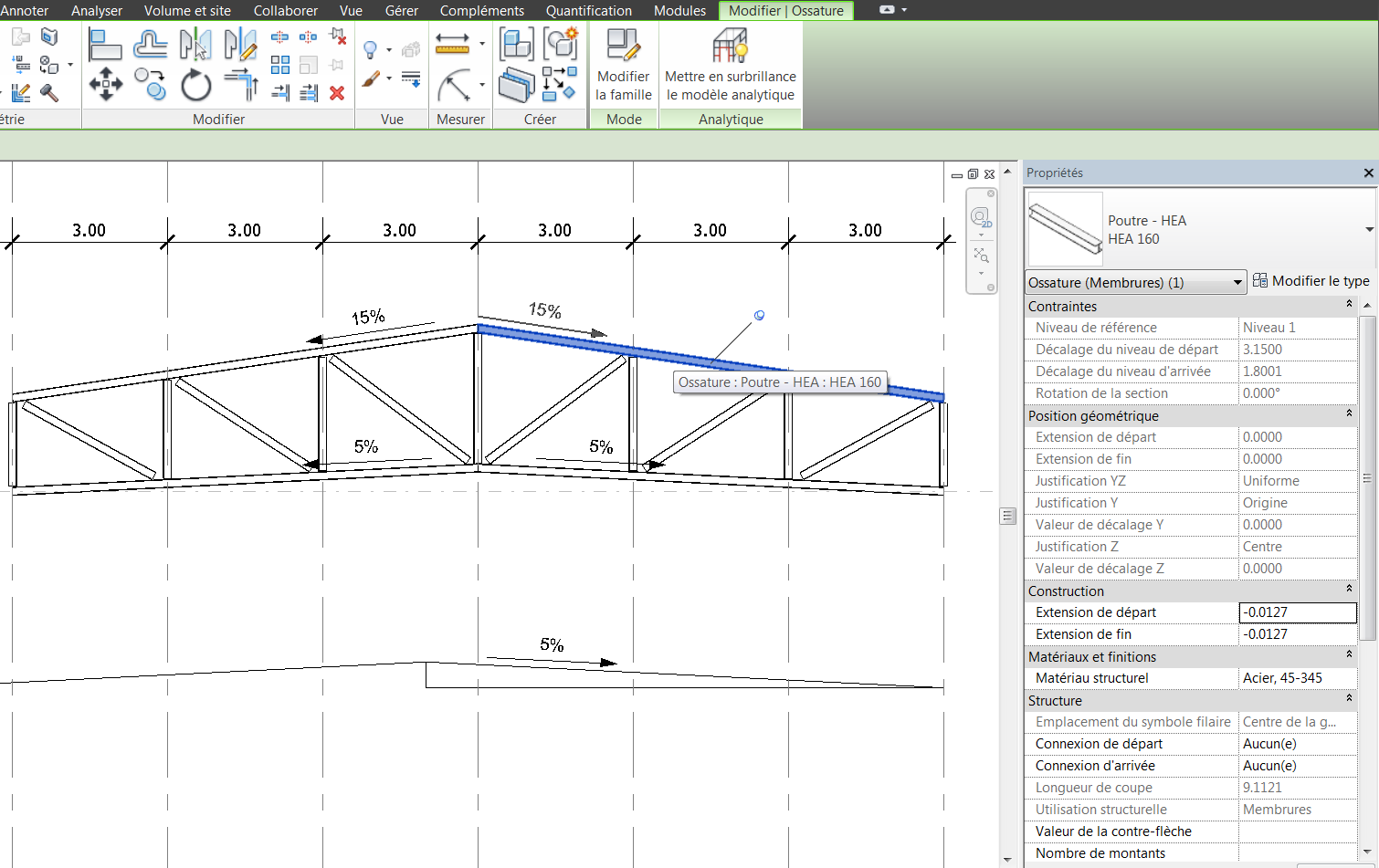Click Modifier la famille button
The width and height of the screenshot is (1379, 868).
pyautogui.click(x=624, y=65)
